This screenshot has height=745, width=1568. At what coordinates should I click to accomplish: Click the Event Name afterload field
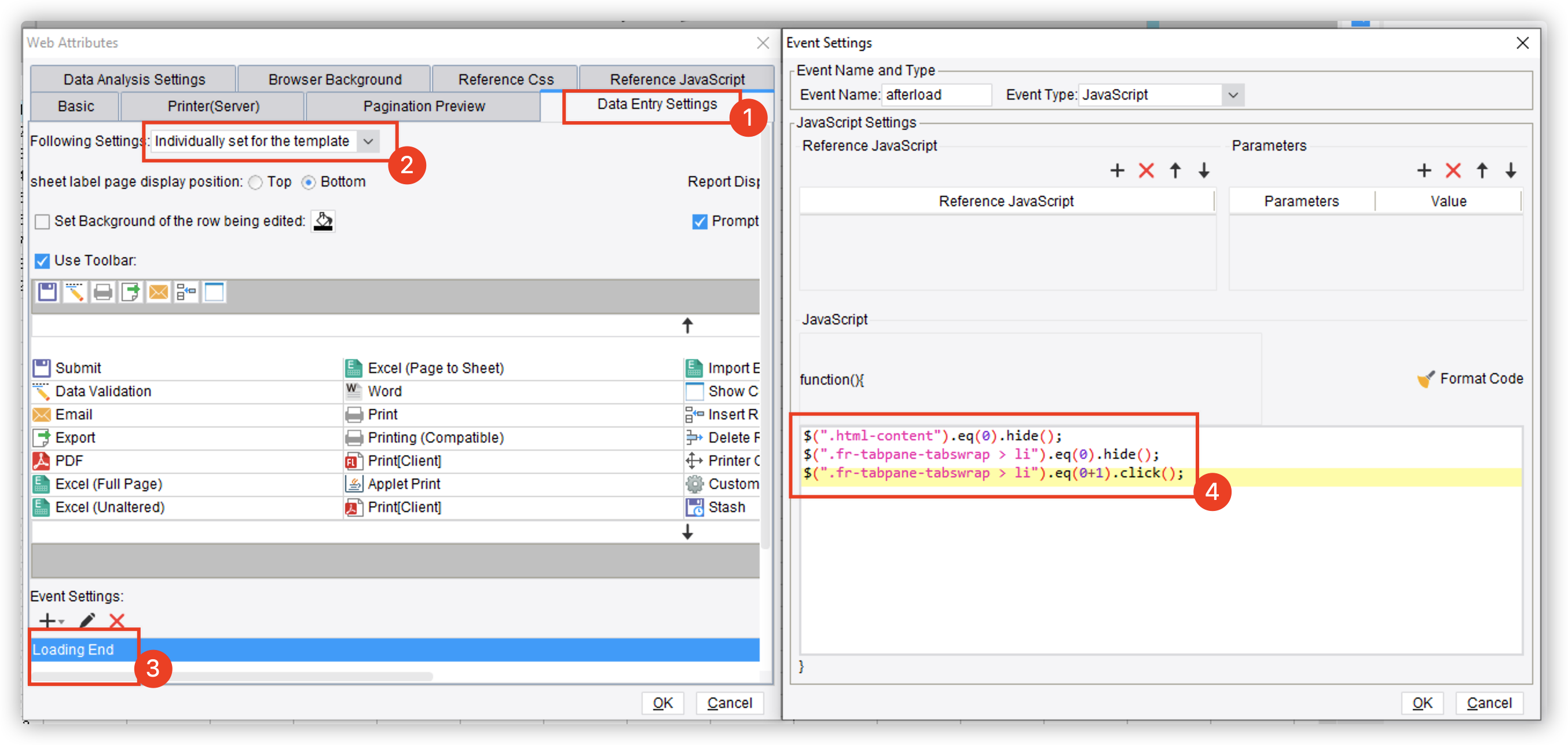(x=937, y=95)
